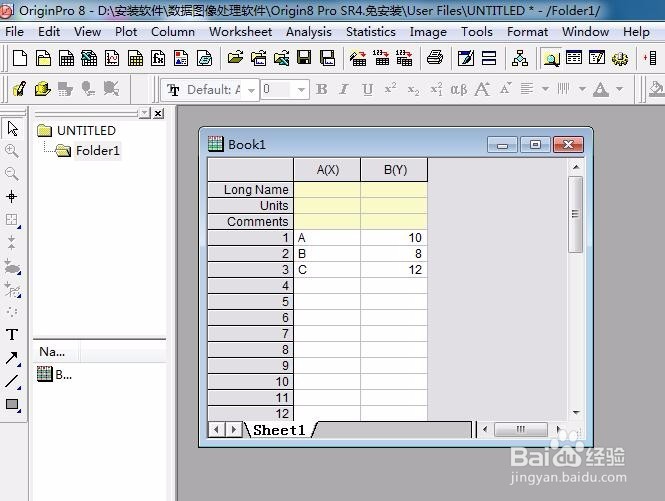Import single ASCII file
The width and height of the screenshot is (665, 501).
[381, 58]
